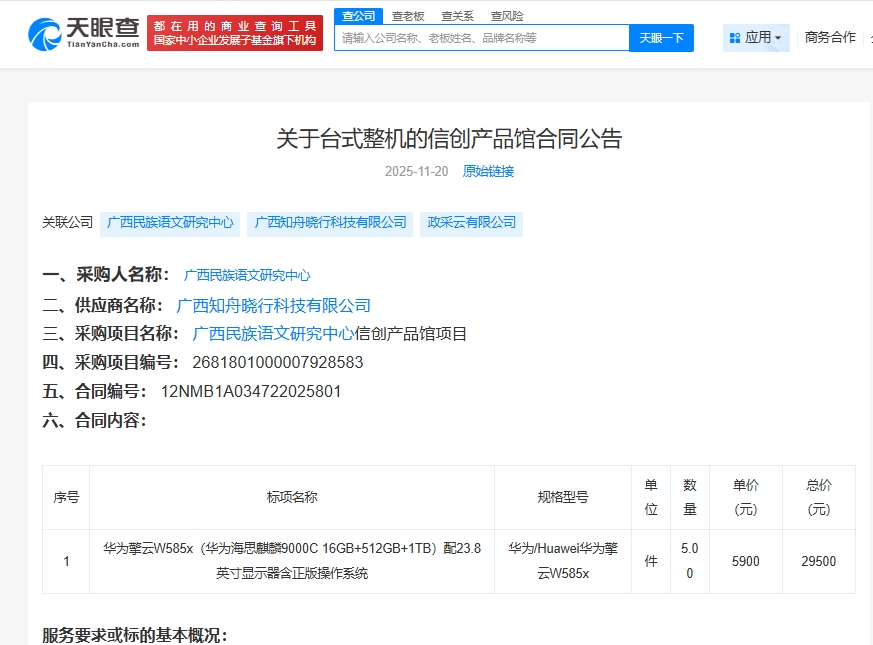Screen dimensions: 873x645
Task: Expand the 应用 dropdown arrow
Action: click(778, 38)
